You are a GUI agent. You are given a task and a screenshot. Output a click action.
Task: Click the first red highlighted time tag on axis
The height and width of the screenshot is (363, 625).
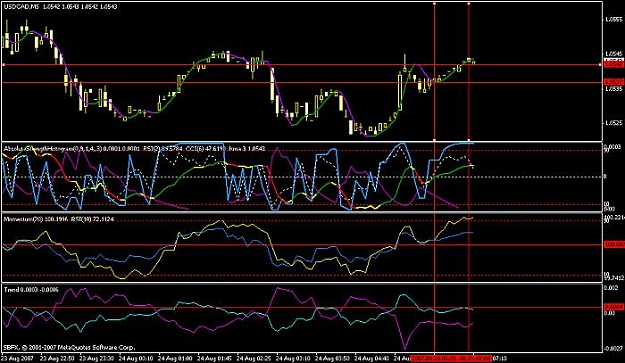pos(434,358)
